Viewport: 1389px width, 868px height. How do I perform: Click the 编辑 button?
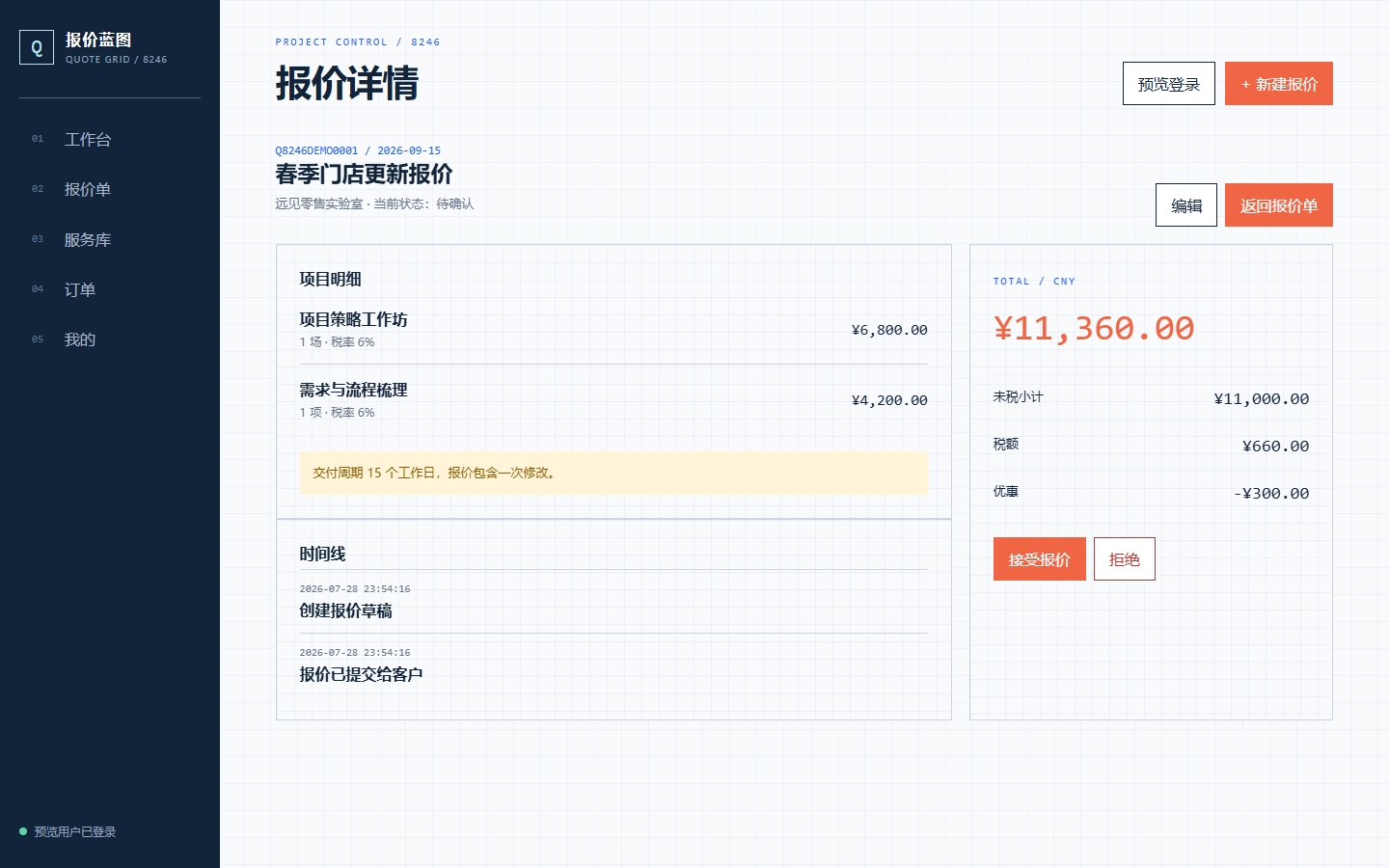click(1186, 205)
